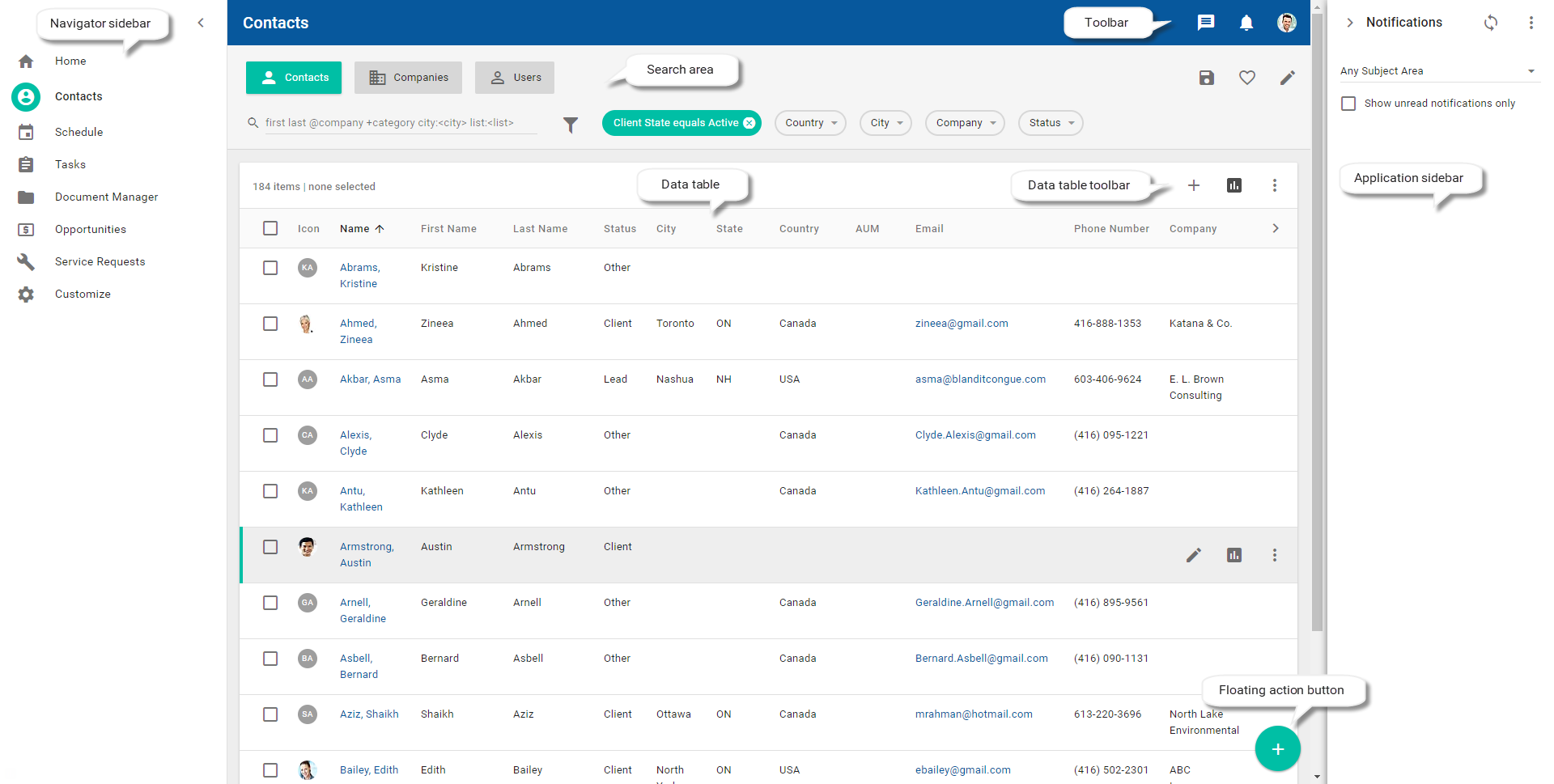Click the save search floppy disk icon
The width and height of the screenshot is (1554, 784).
coord(1206,78)
